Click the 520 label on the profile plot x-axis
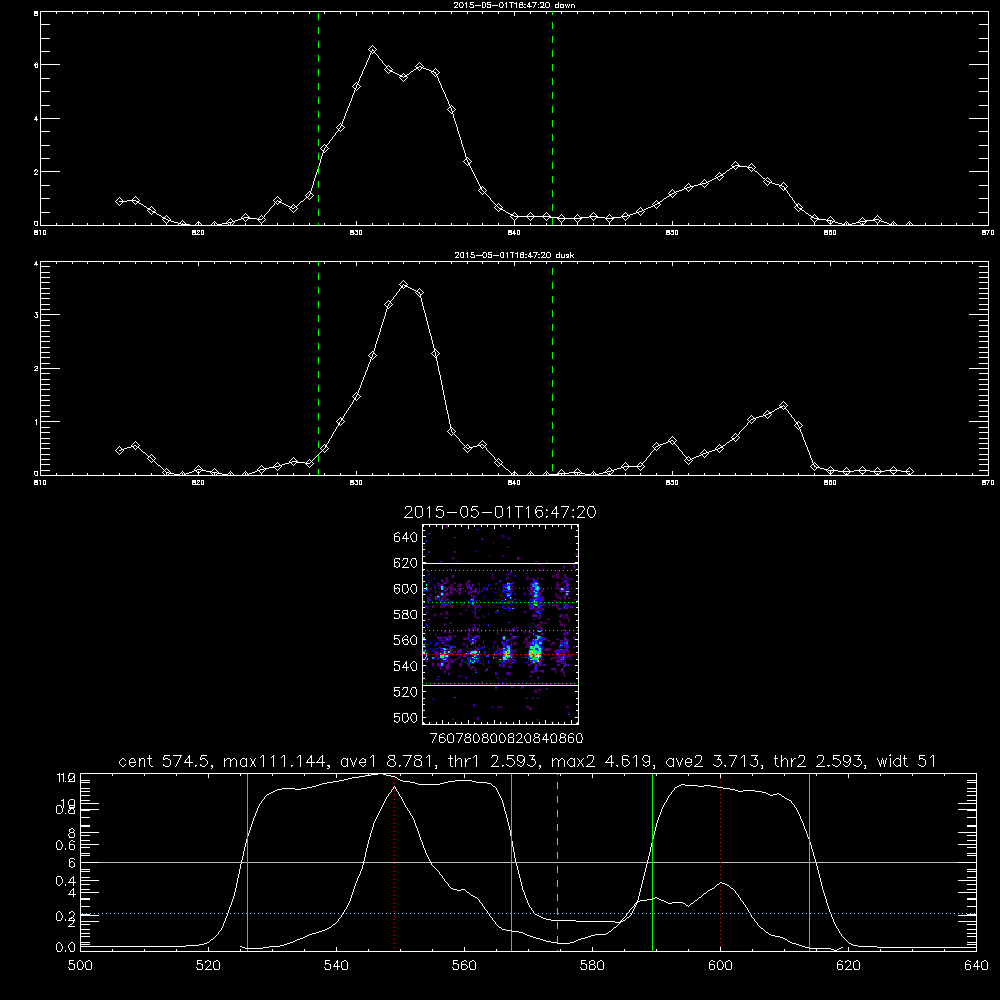 [208, 966]
